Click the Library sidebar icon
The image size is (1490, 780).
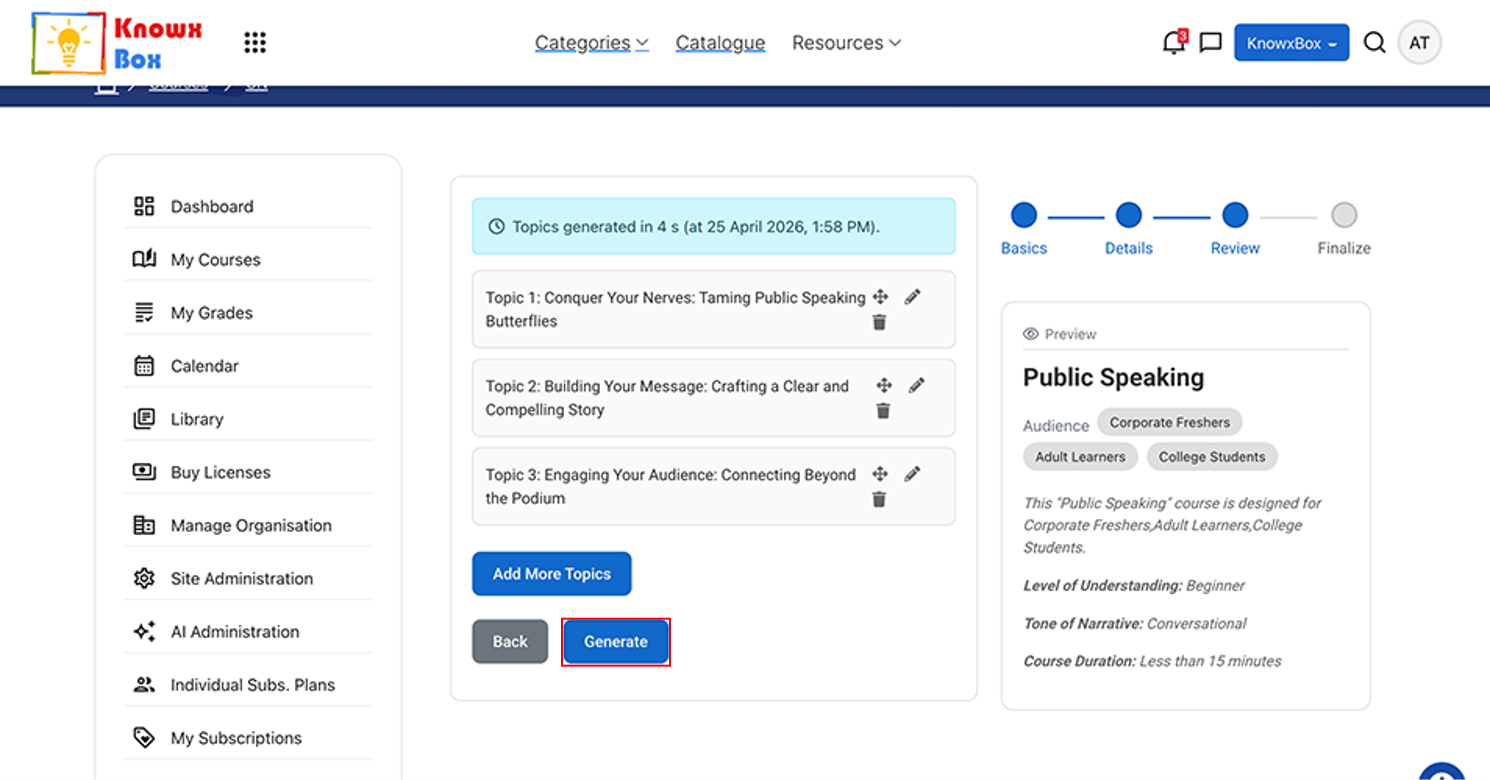pyautogui.click(x=144, y=418)
